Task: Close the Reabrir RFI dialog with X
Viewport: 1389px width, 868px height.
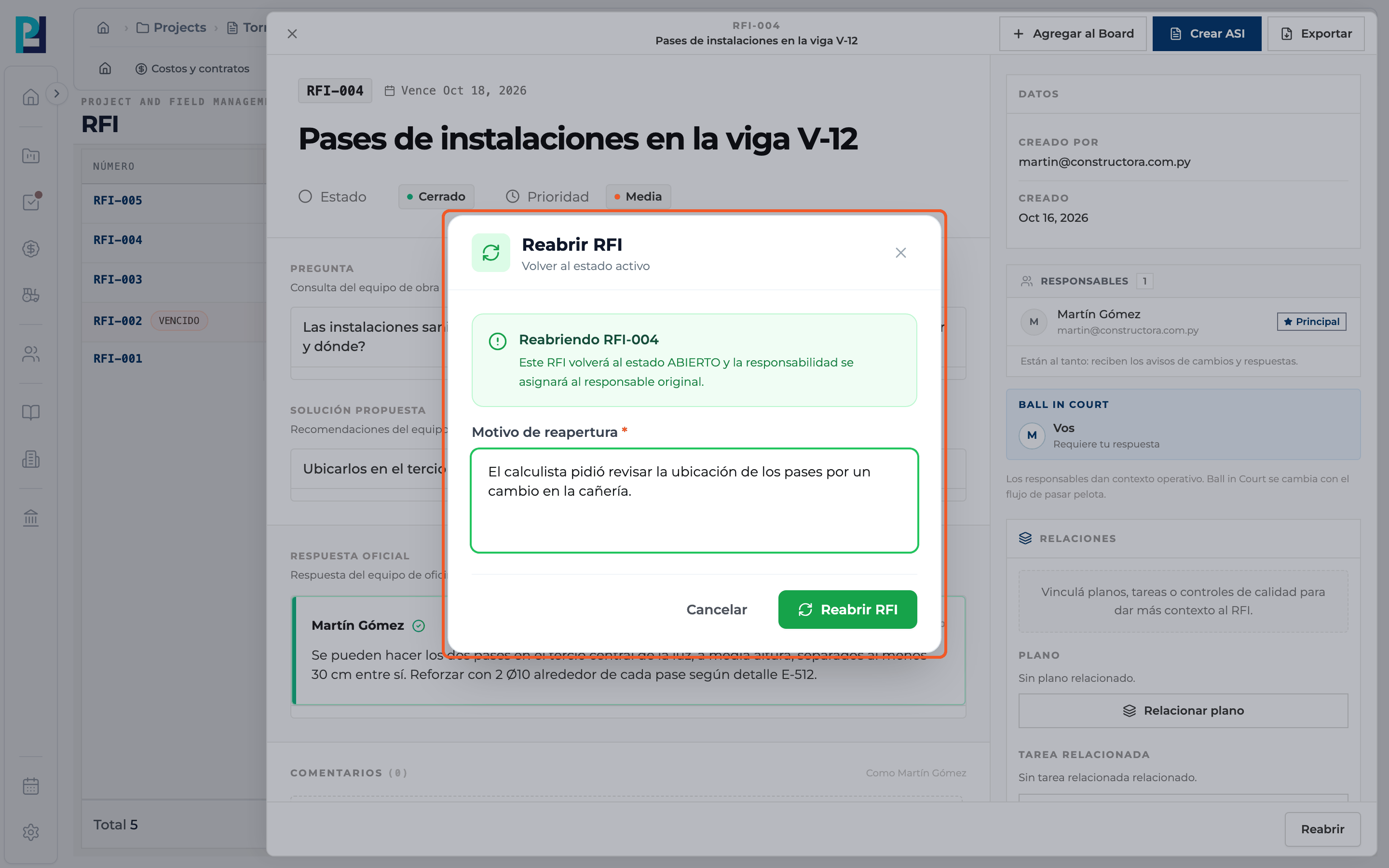Action: [x=900, y=253]
